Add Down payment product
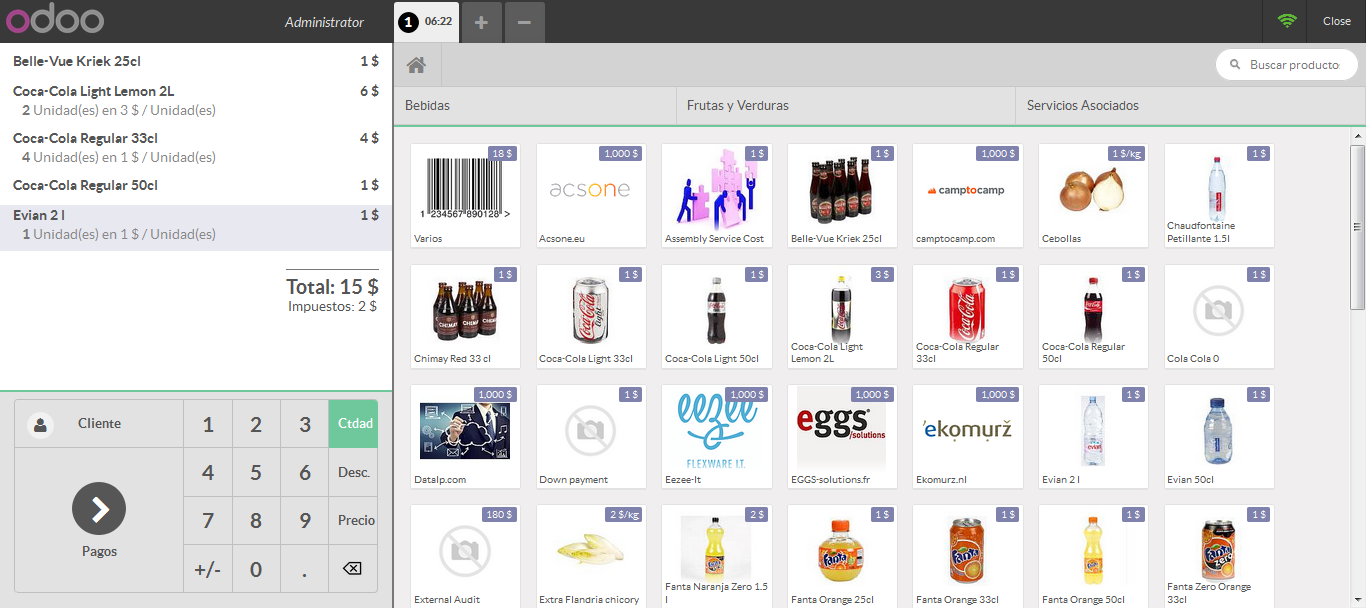The width and height of the screenshot is (1366, 608). click(x=591, y=436)
